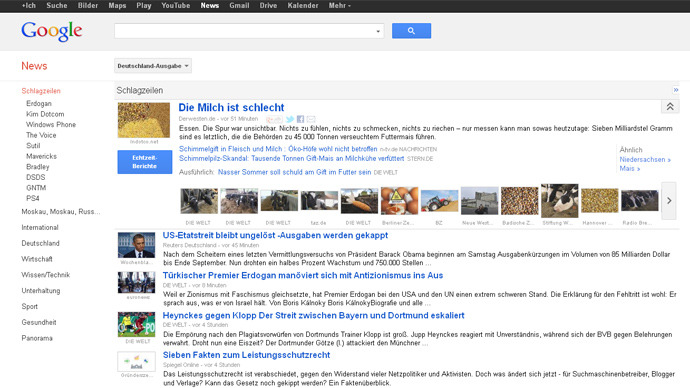Open Bilder in the top bar
This screenshot has height=388, width=690.
tap(88, 6)
